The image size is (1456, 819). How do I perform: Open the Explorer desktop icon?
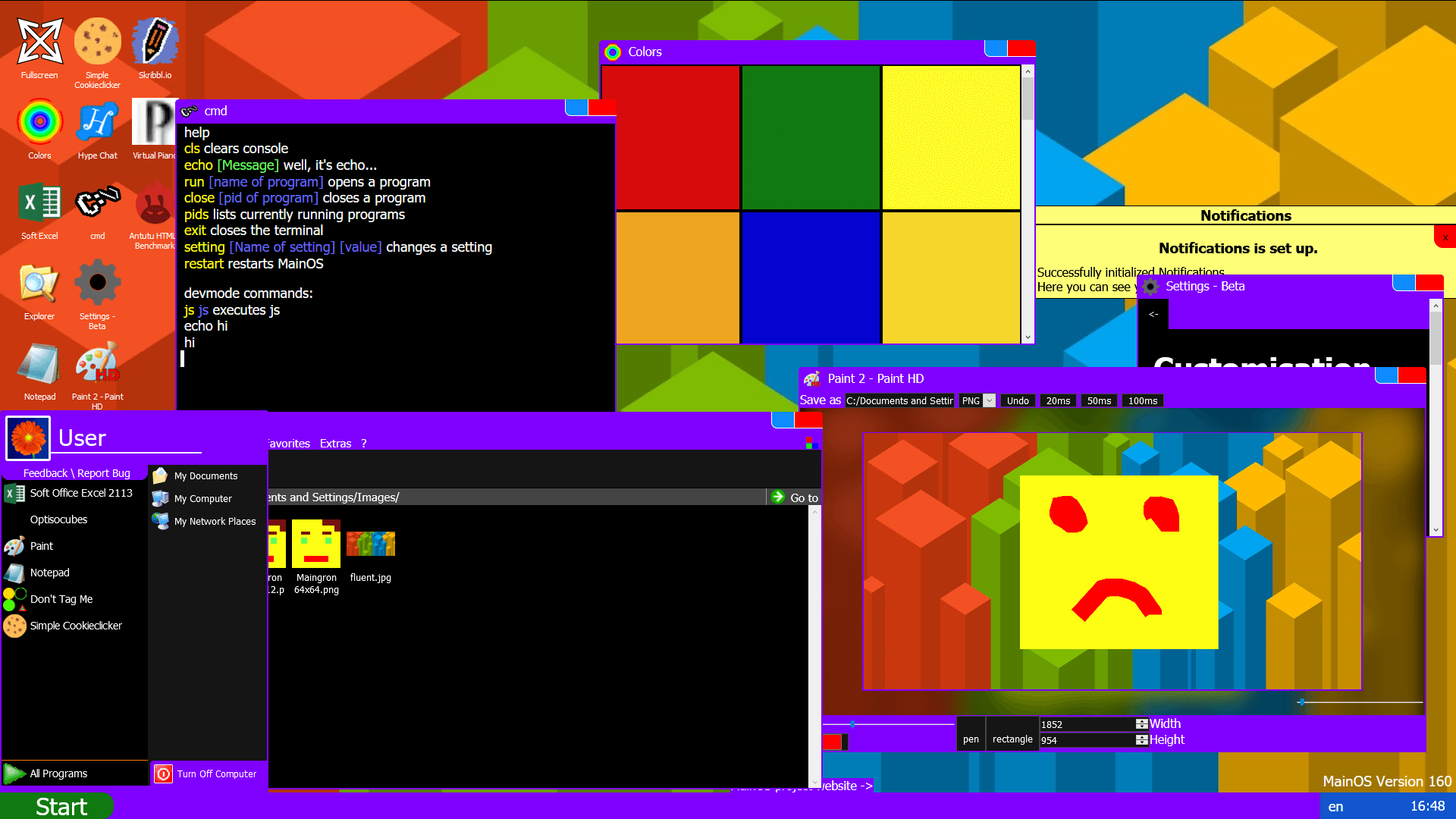click(39, 284)
